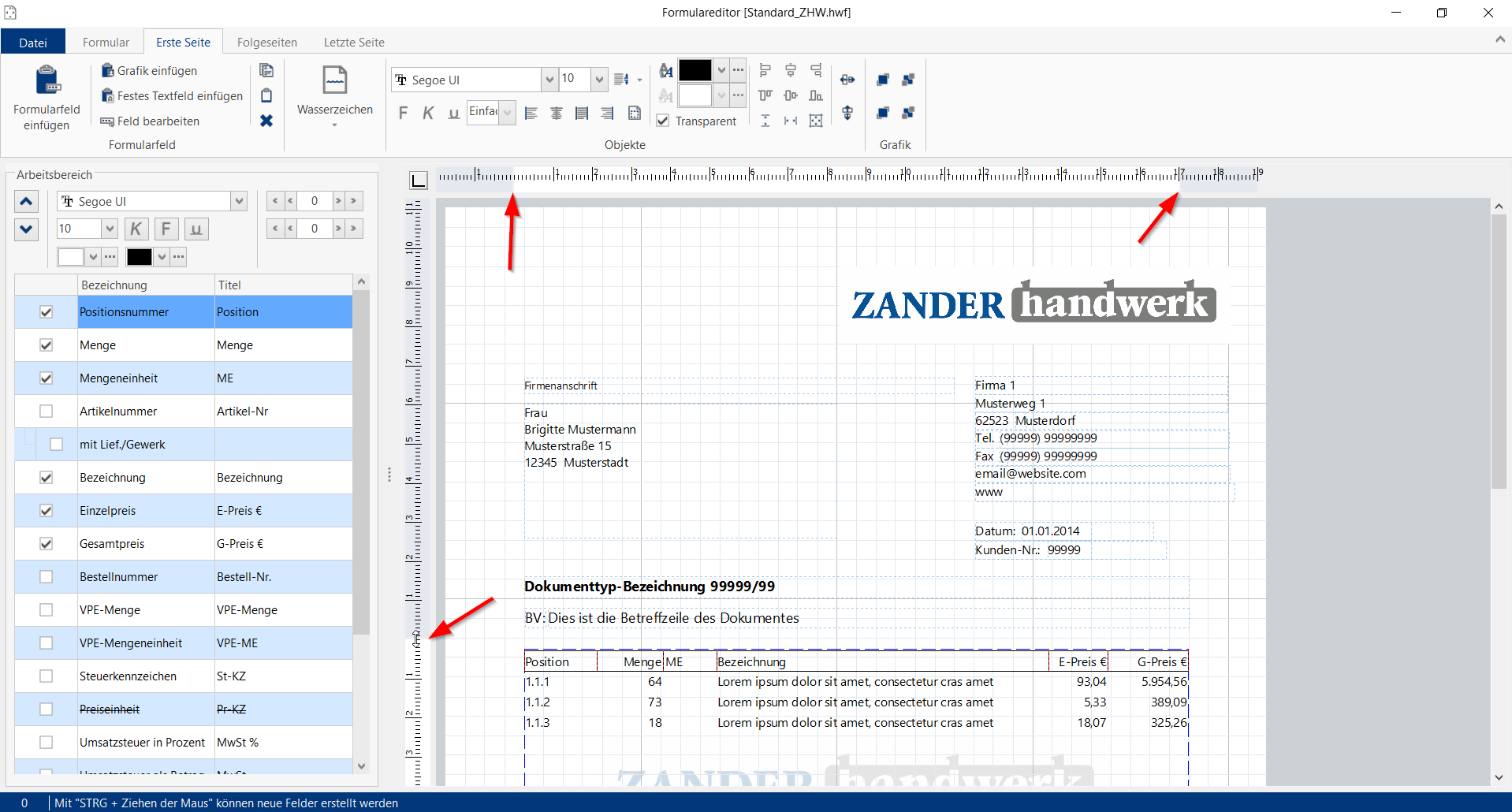Disable the Einzelpreis field checkbox
The image size is (1512, 812).
click(x=47, y=511)
